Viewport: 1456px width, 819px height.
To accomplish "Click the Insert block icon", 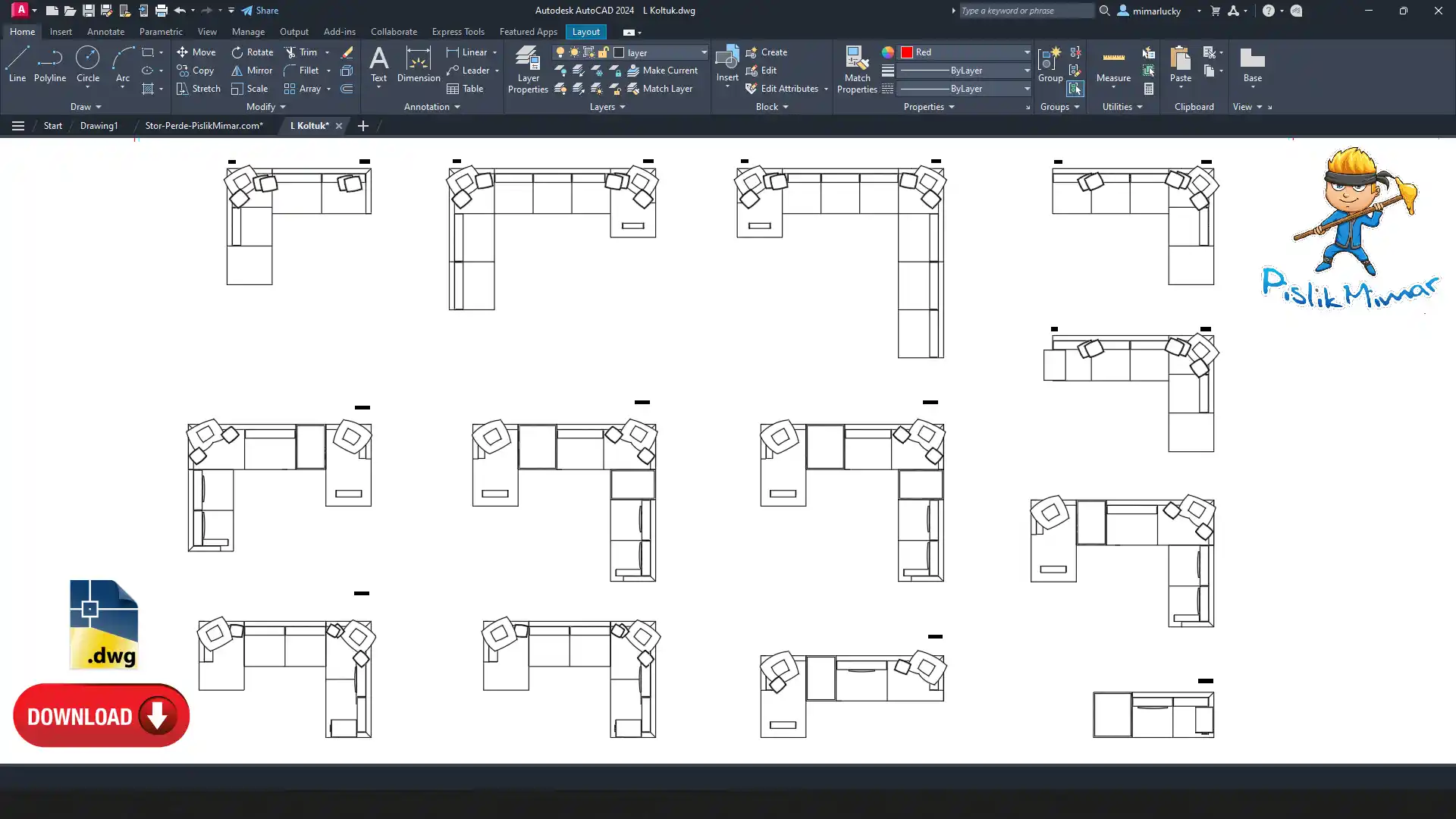I will (x=727, y=59).
